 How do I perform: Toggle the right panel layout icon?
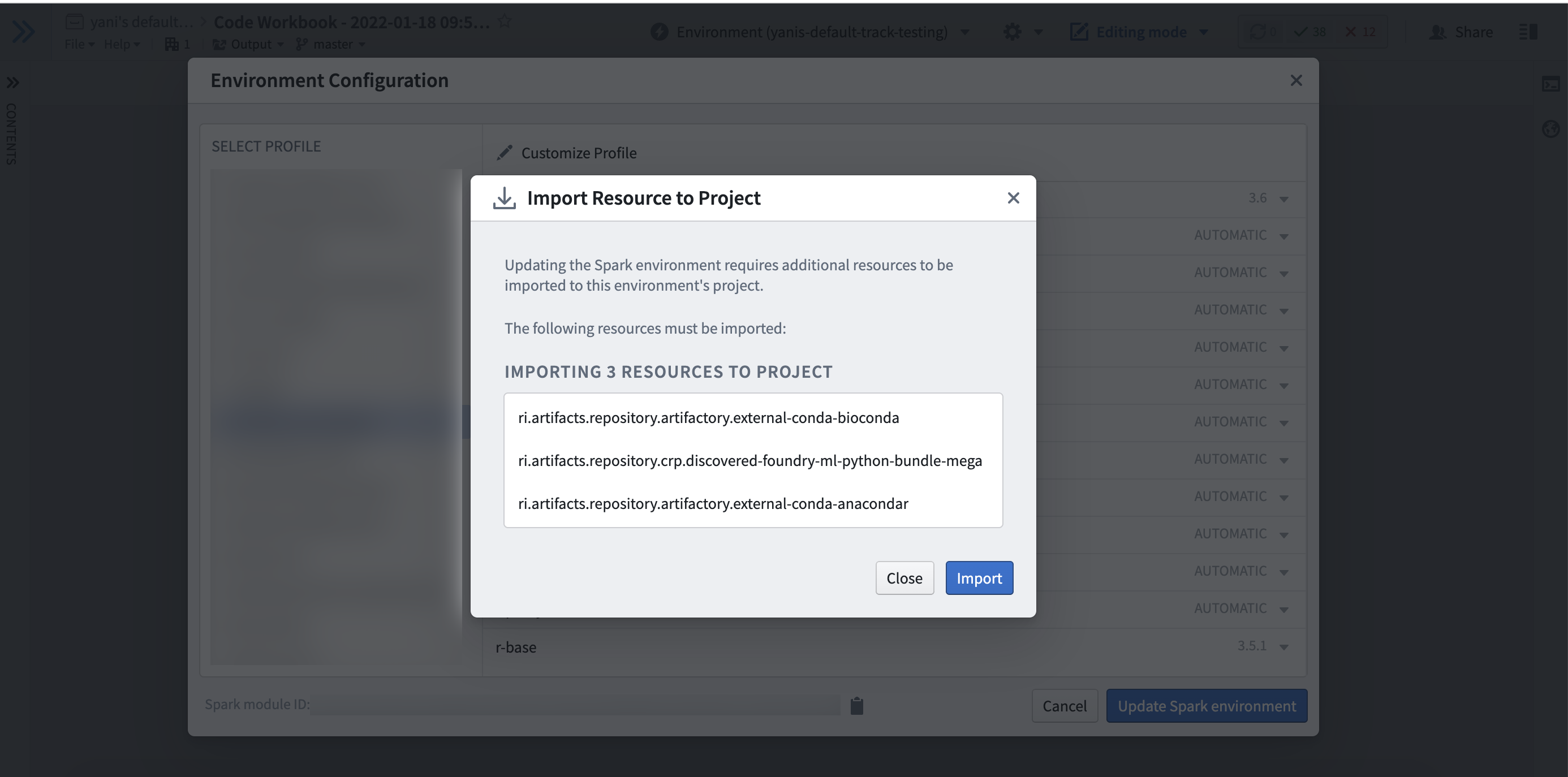click(x=1528, y=32)
